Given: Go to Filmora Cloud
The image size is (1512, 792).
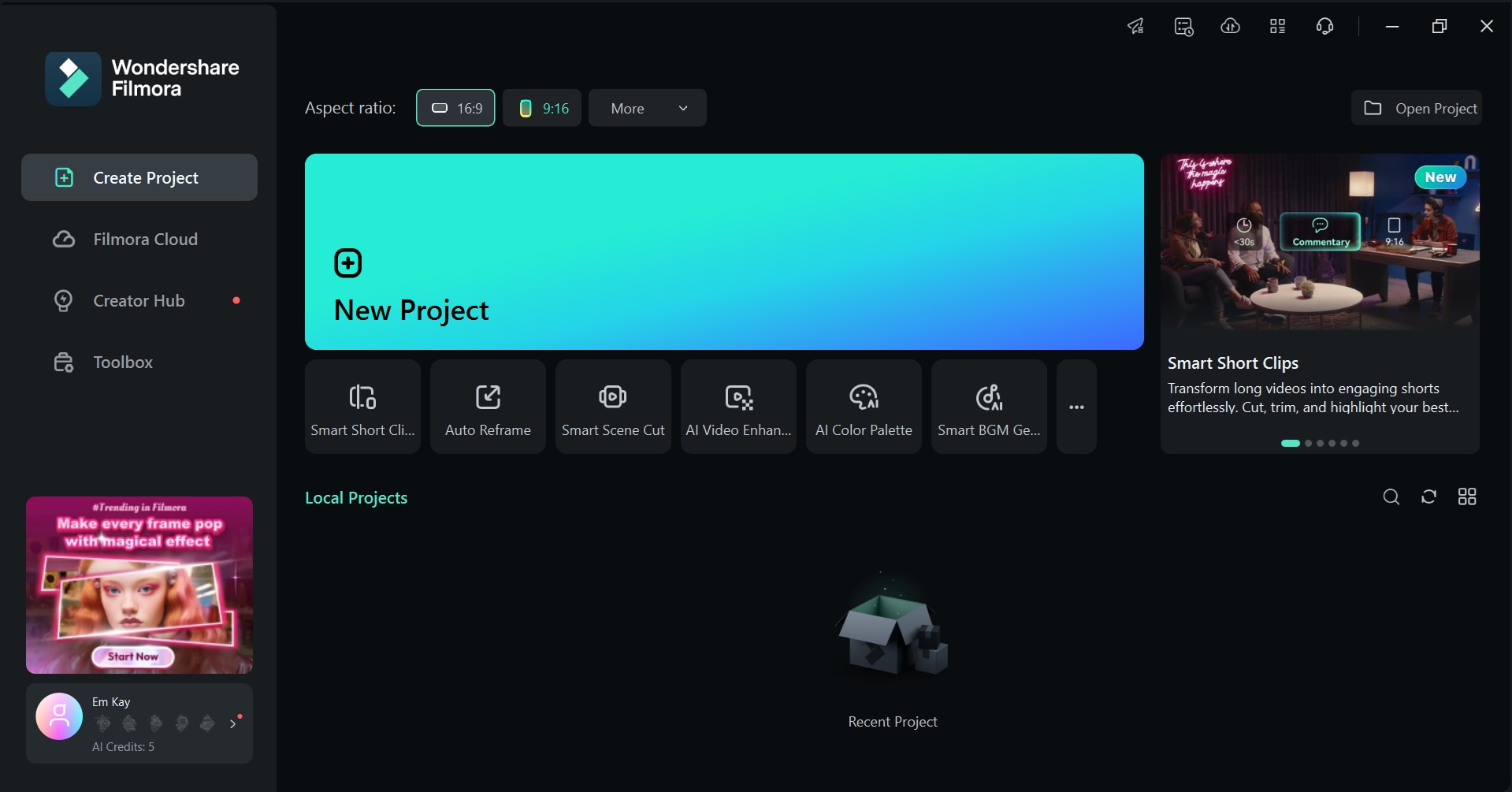Looking at the screenshot, I should click(139, 239).
